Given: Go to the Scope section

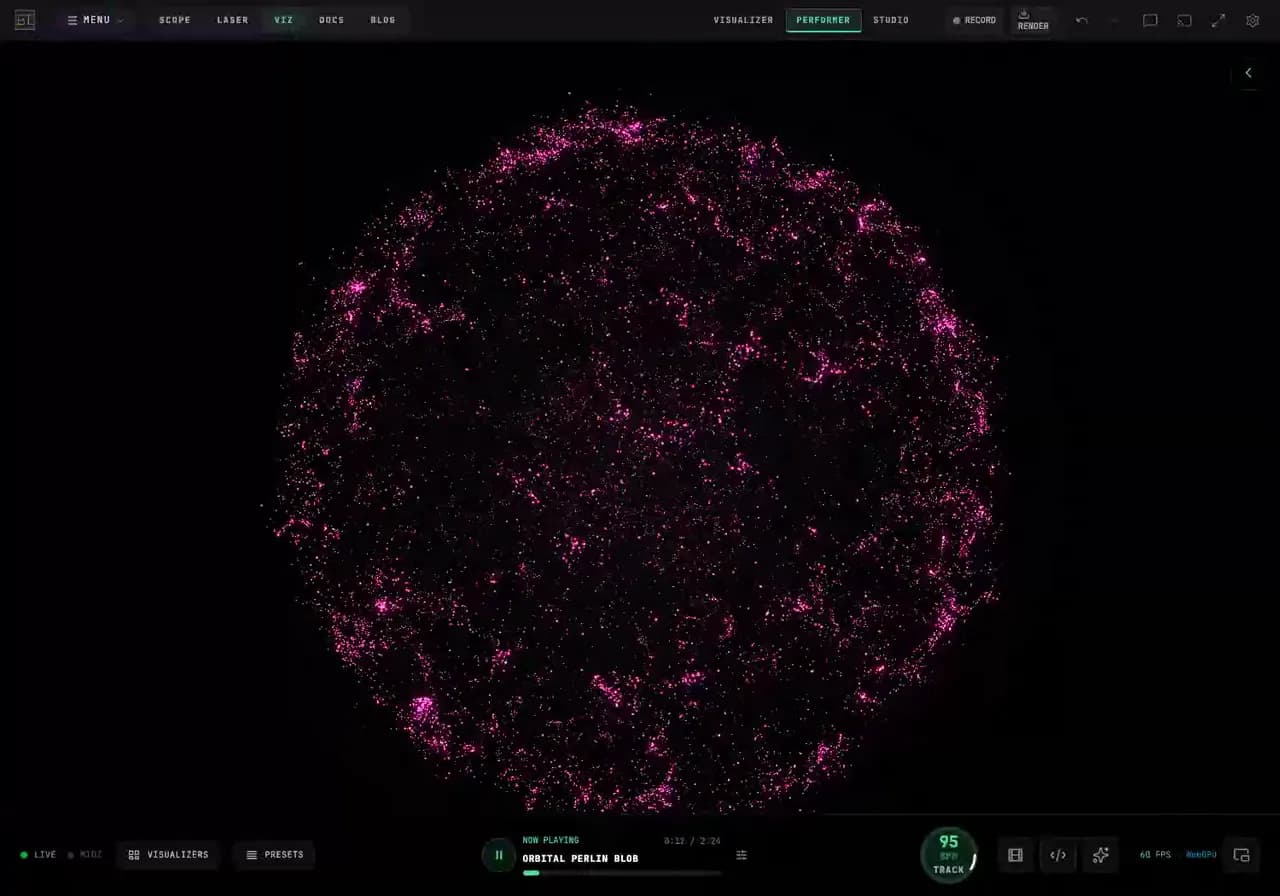Looking at the screenshot, I should (x=175, y=20).
